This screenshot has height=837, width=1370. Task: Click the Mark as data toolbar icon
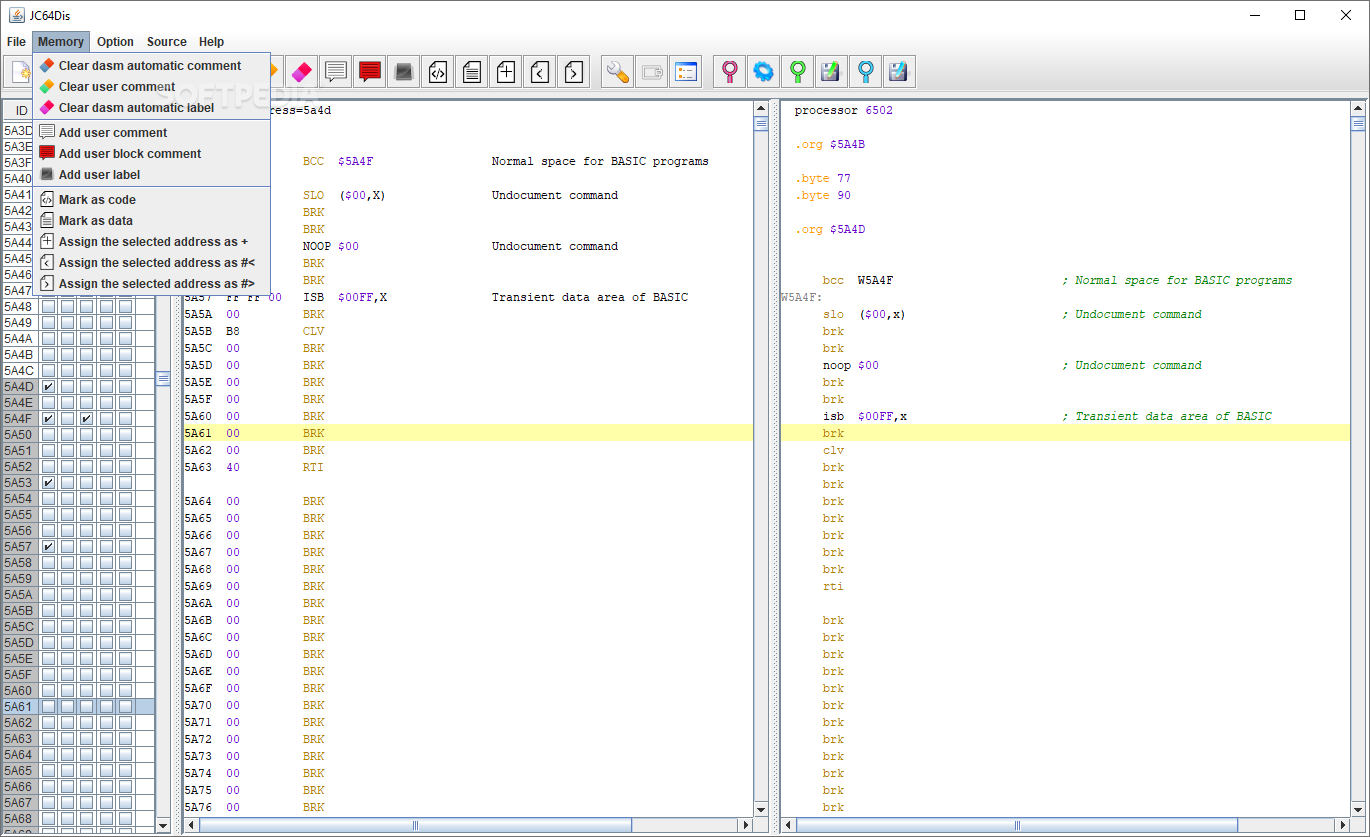tap(472, 72)
